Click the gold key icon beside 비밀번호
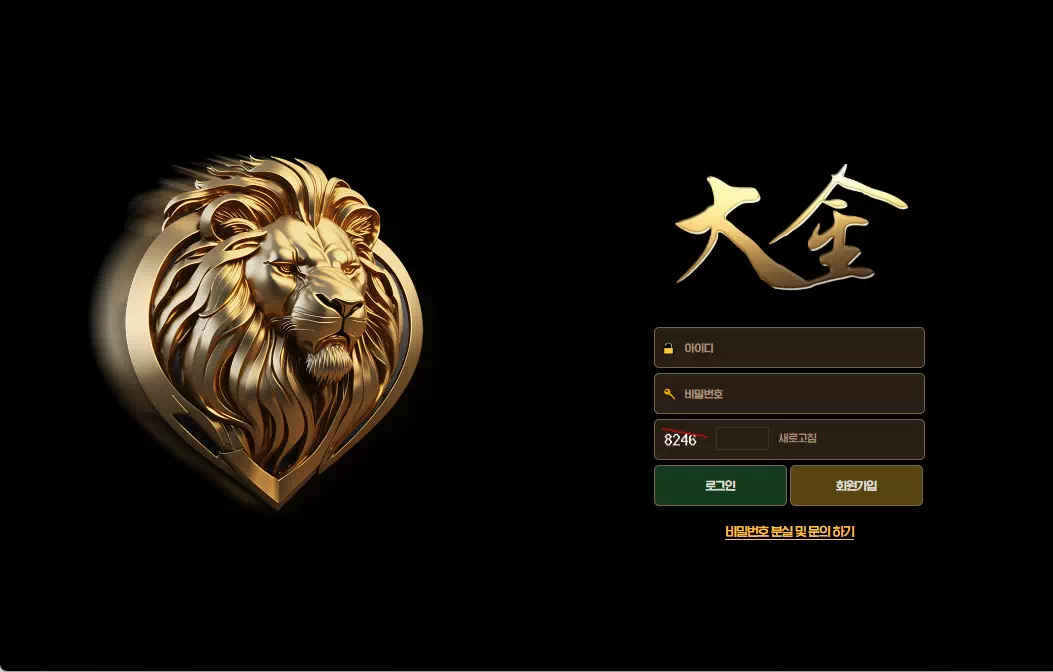The image size is (1053, 672). pyautogui.click(x=669, y=394)
